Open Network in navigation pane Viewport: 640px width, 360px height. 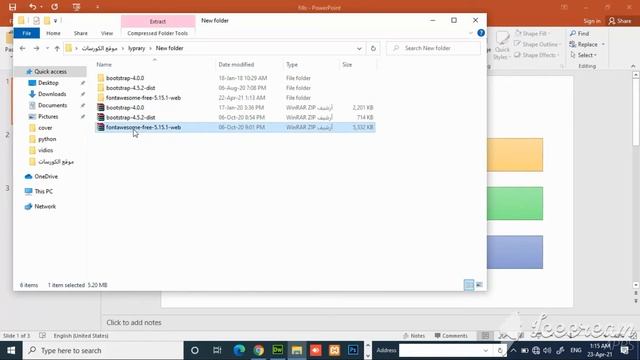pyautogui.click(x=45, y=207)
